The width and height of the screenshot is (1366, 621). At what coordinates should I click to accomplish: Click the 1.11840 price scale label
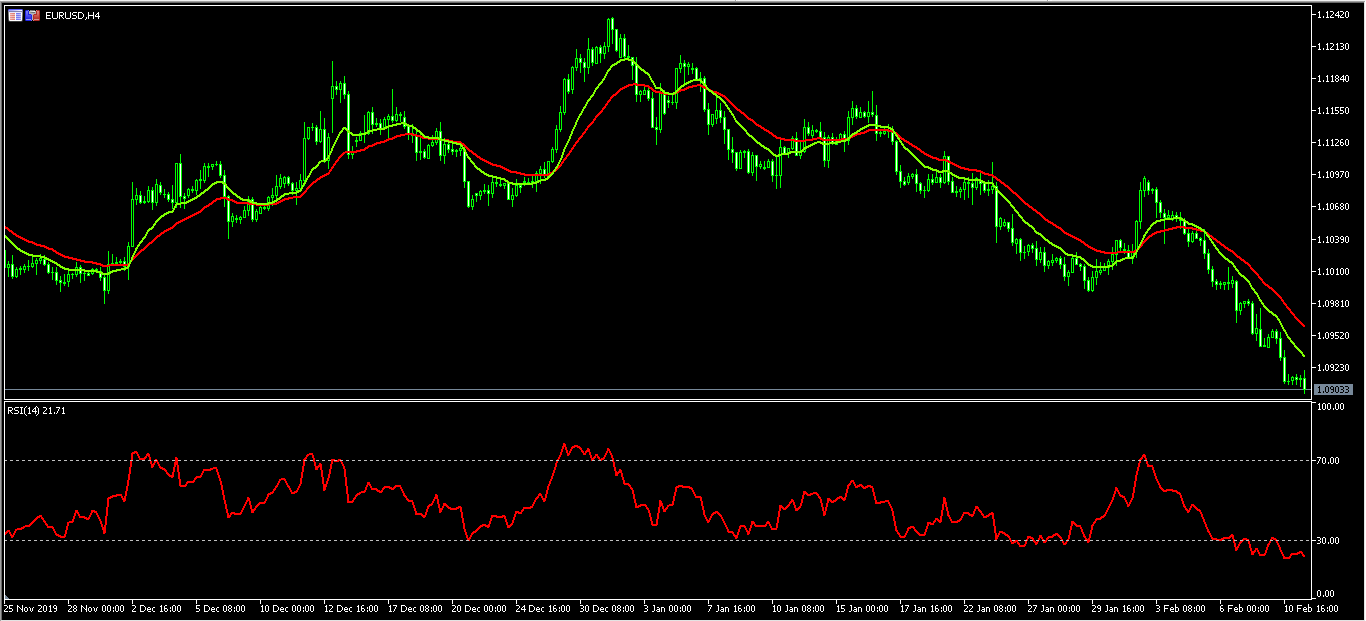point(1333,79)
